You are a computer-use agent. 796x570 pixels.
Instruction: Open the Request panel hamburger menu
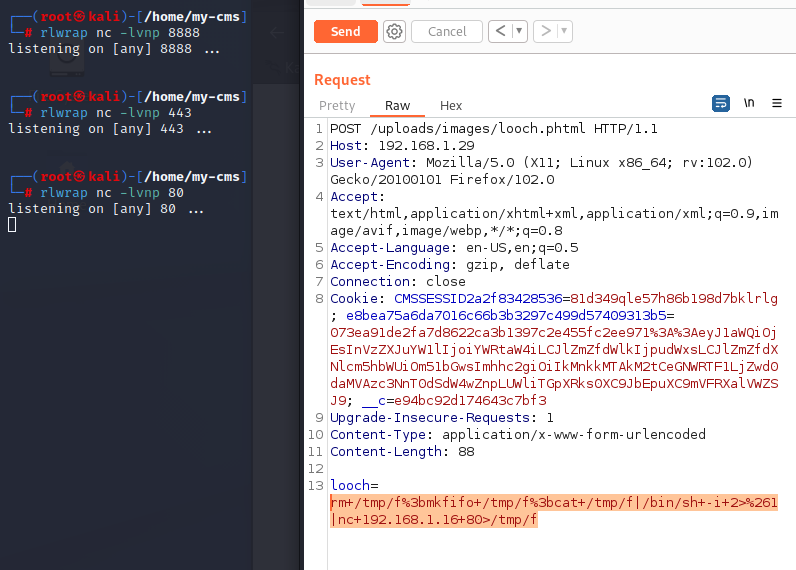tap(777, 103)
